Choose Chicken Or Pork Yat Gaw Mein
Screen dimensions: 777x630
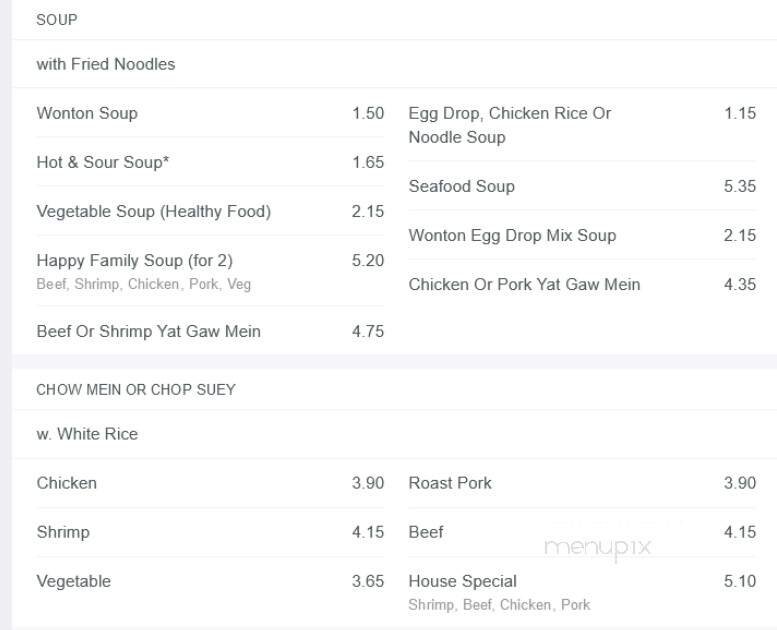[x=524, y=284]
